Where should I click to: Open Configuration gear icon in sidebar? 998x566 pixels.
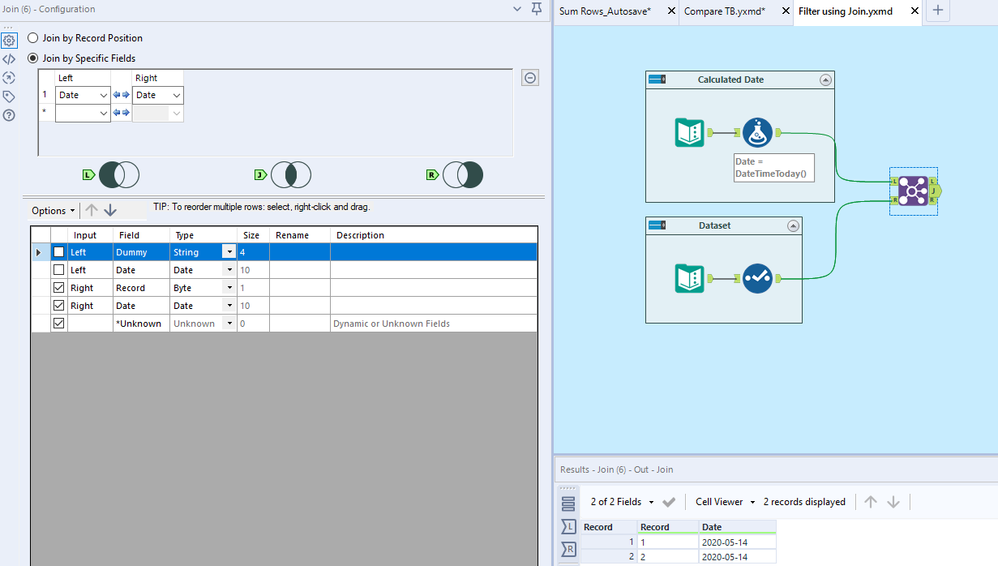pyautogui.click(x=9, y=41)
